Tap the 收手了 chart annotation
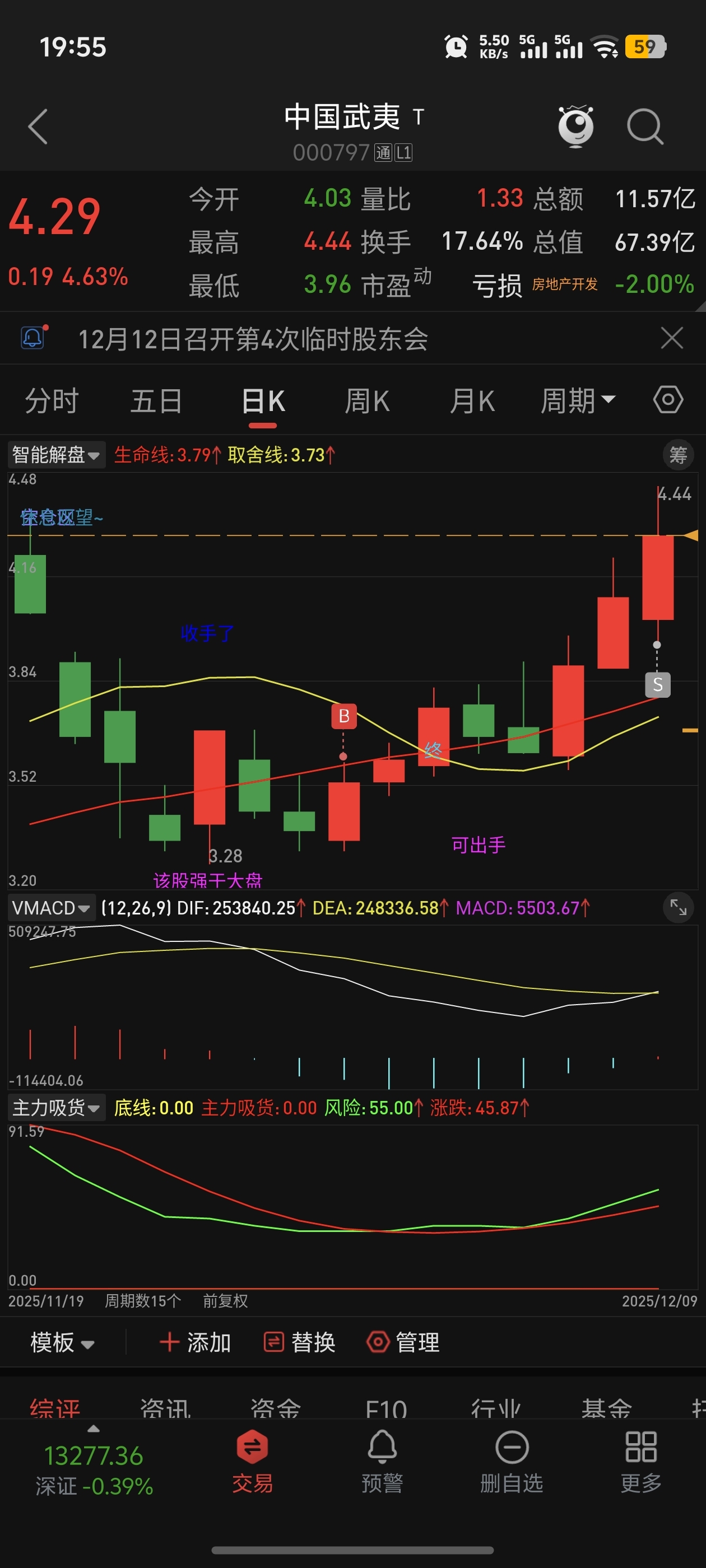This screenshot has width=706, height=1568. click(207, 633)
